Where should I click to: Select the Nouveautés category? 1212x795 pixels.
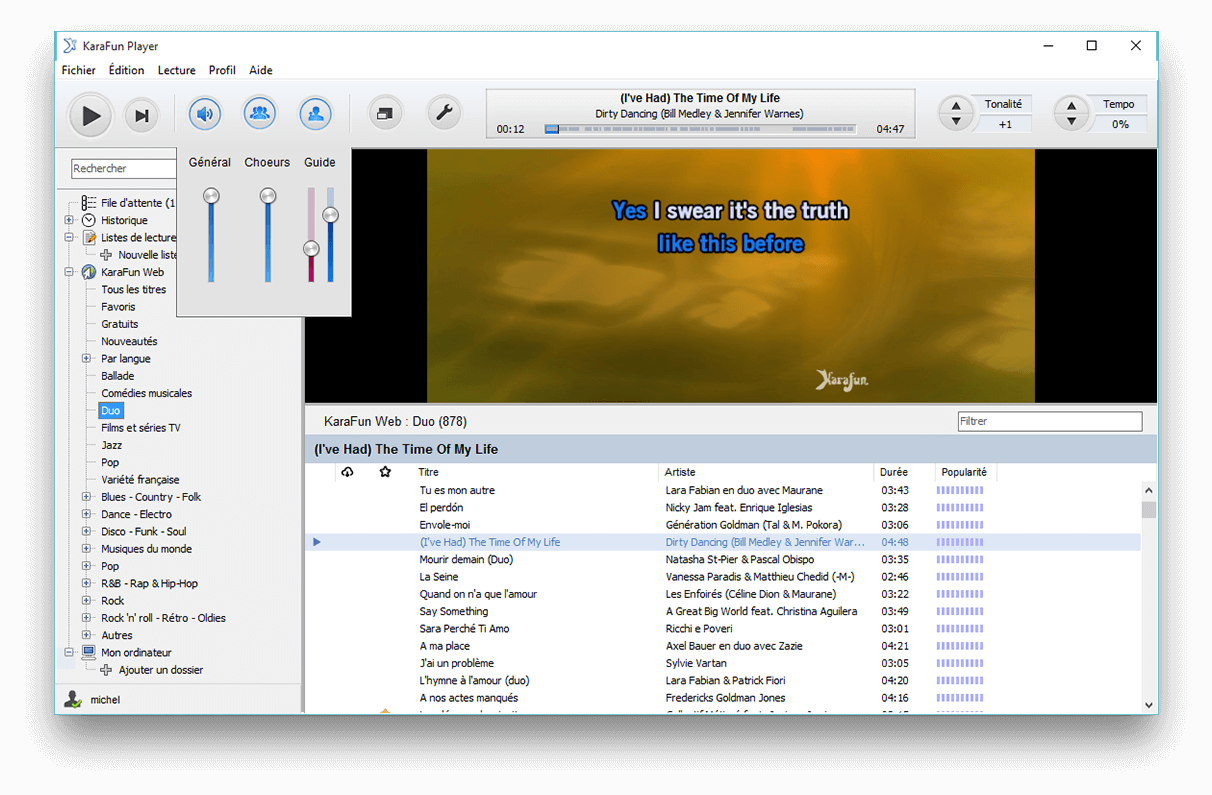pos(129,341)
